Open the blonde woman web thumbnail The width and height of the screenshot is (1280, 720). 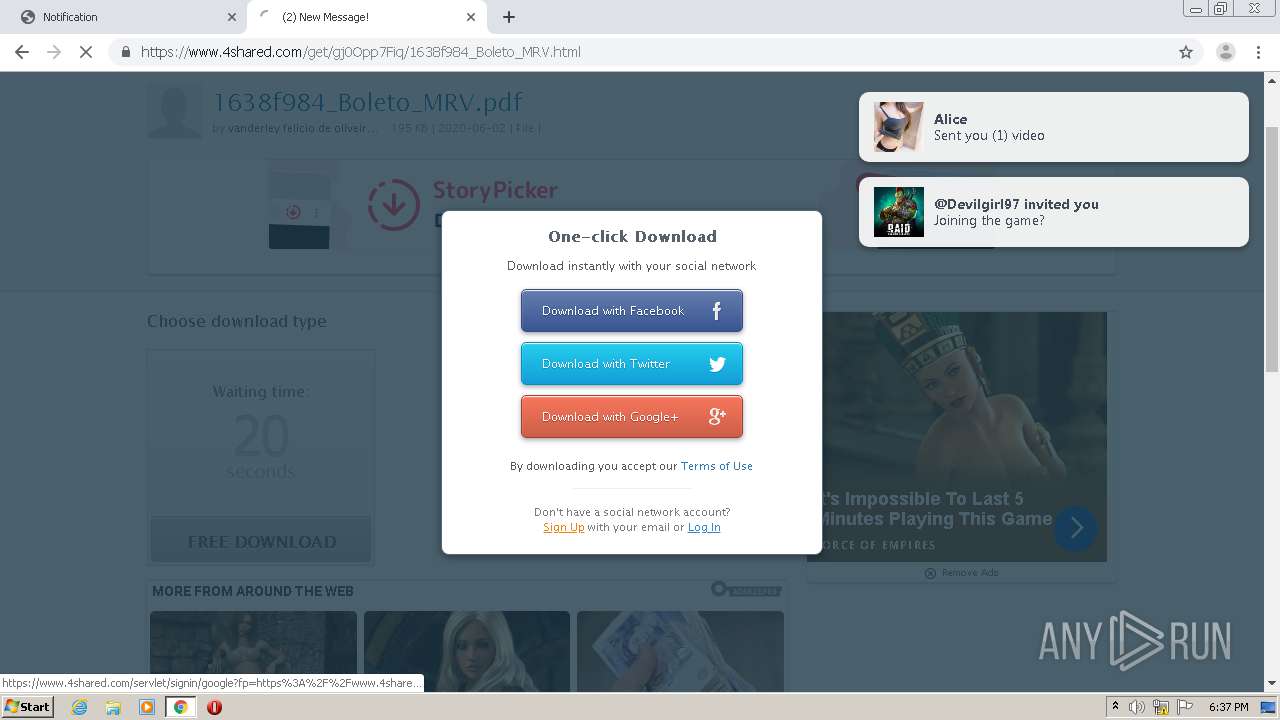click(467, 651)
